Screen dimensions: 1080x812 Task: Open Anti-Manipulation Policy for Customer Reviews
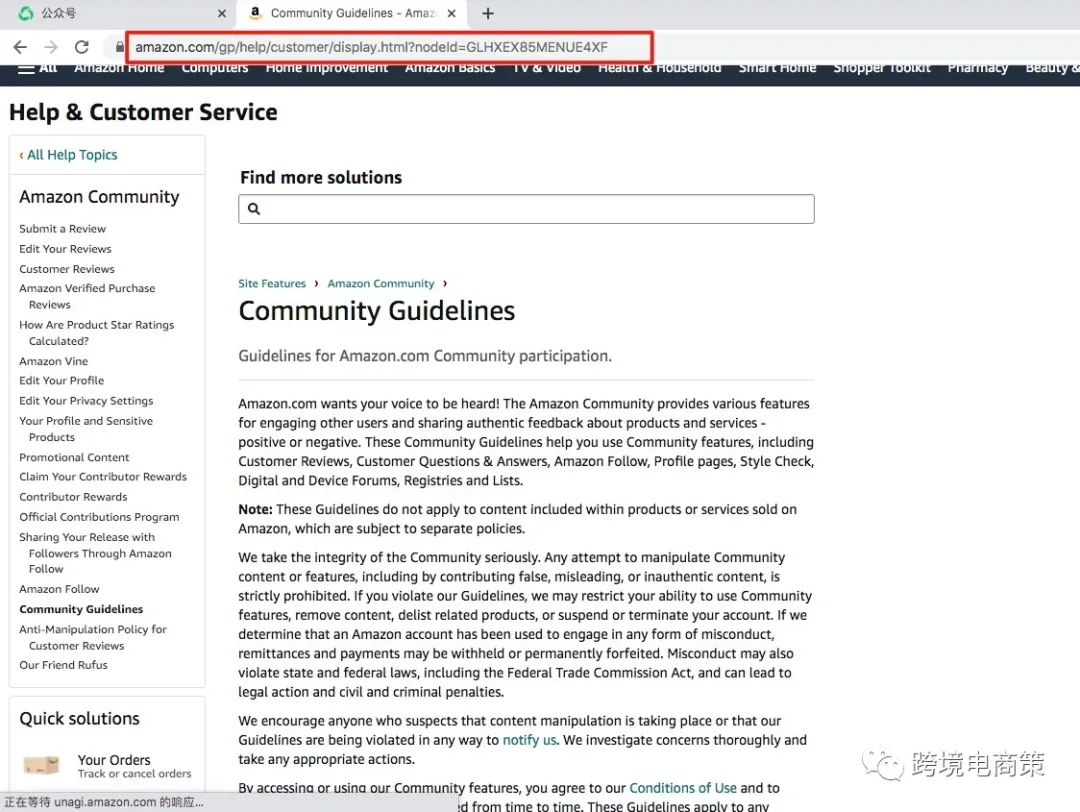point(93,637)
